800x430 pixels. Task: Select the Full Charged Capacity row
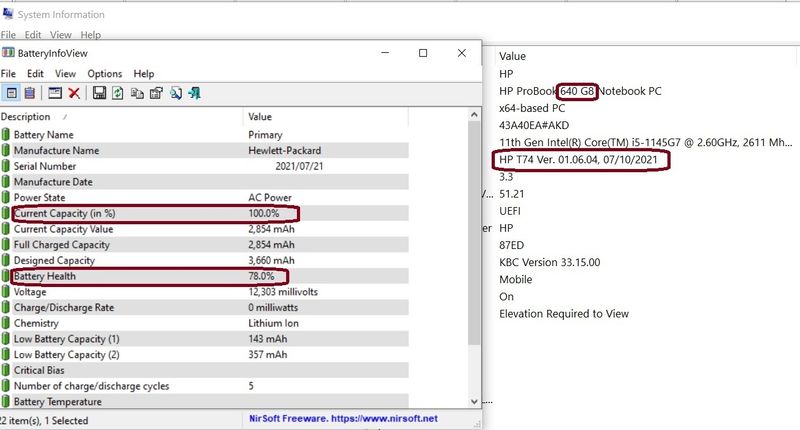point(204,245)
